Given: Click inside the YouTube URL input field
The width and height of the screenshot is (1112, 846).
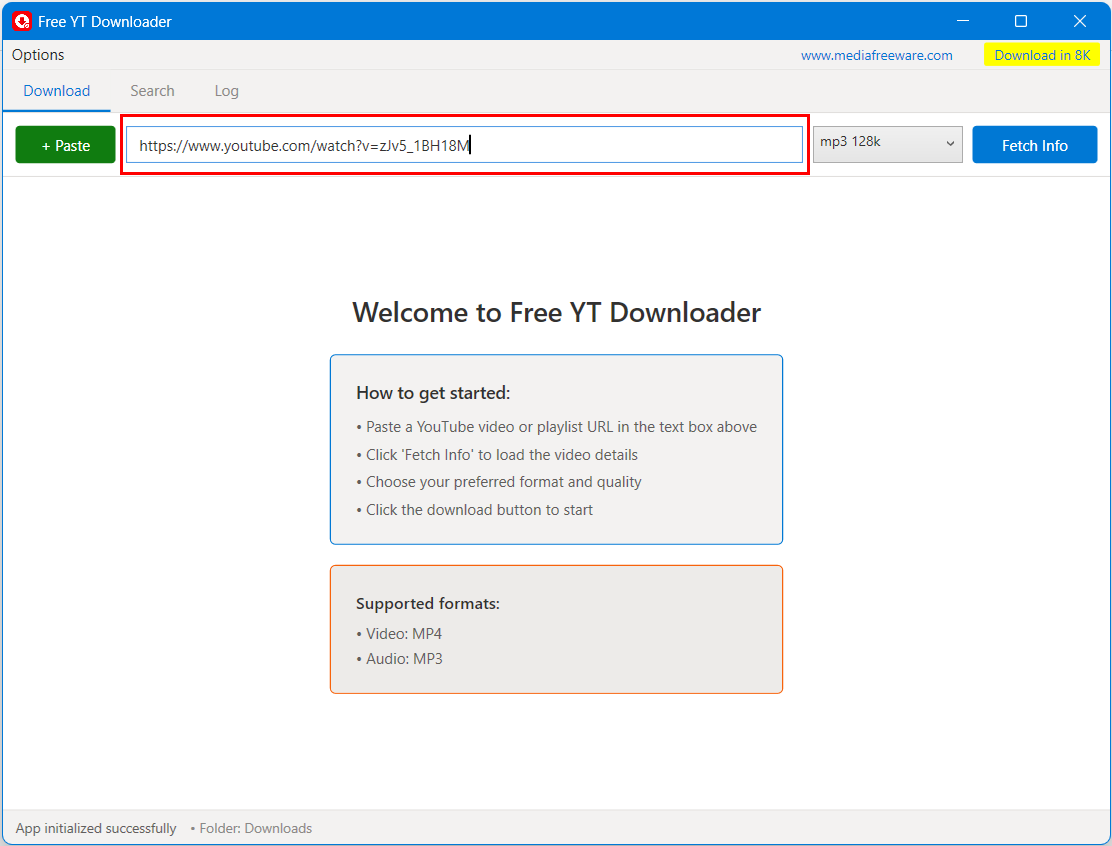Looking at the screenshot, I should pos(465,144).
